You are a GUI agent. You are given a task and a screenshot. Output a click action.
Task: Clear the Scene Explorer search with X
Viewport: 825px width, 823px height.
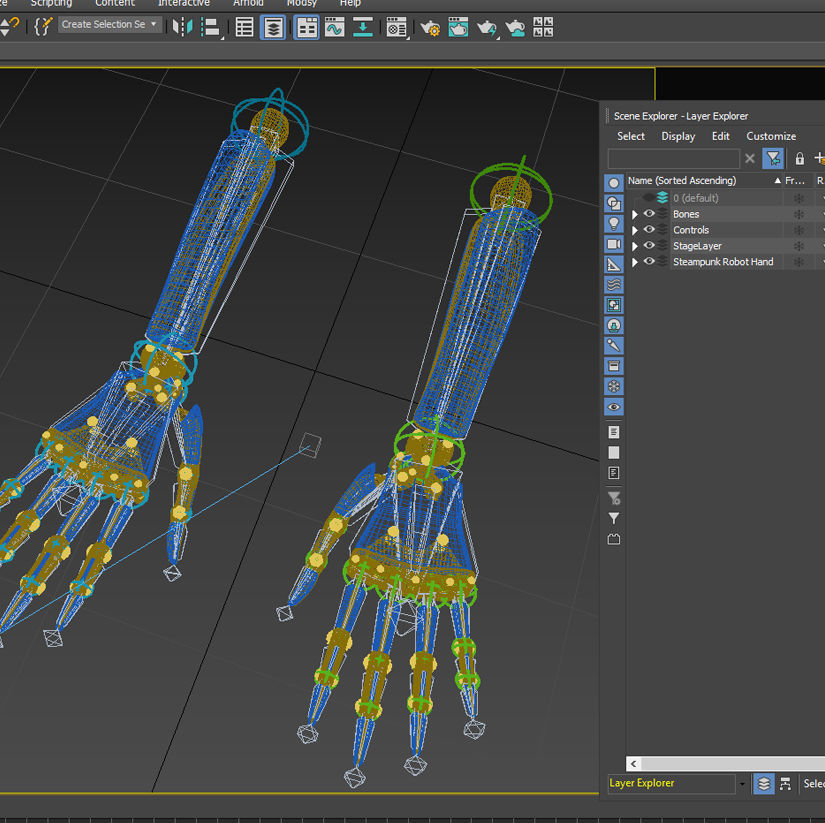750,158
